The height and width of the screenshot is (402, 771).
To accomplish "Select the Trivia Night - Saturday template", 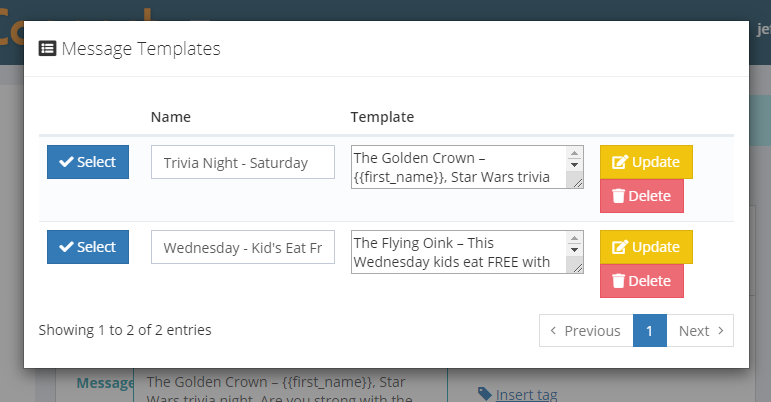I will click(88, 162).
